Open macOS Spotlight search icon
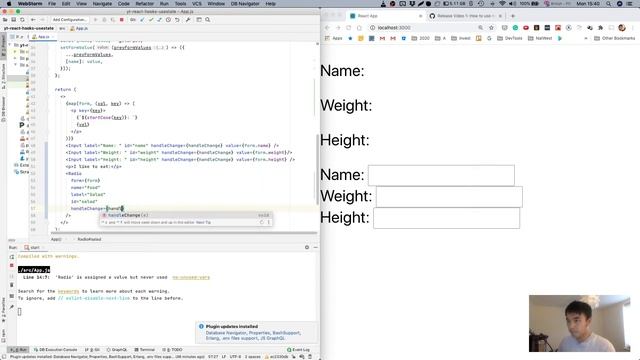Viewport: 640px width, 360px height. coord(609,4)
